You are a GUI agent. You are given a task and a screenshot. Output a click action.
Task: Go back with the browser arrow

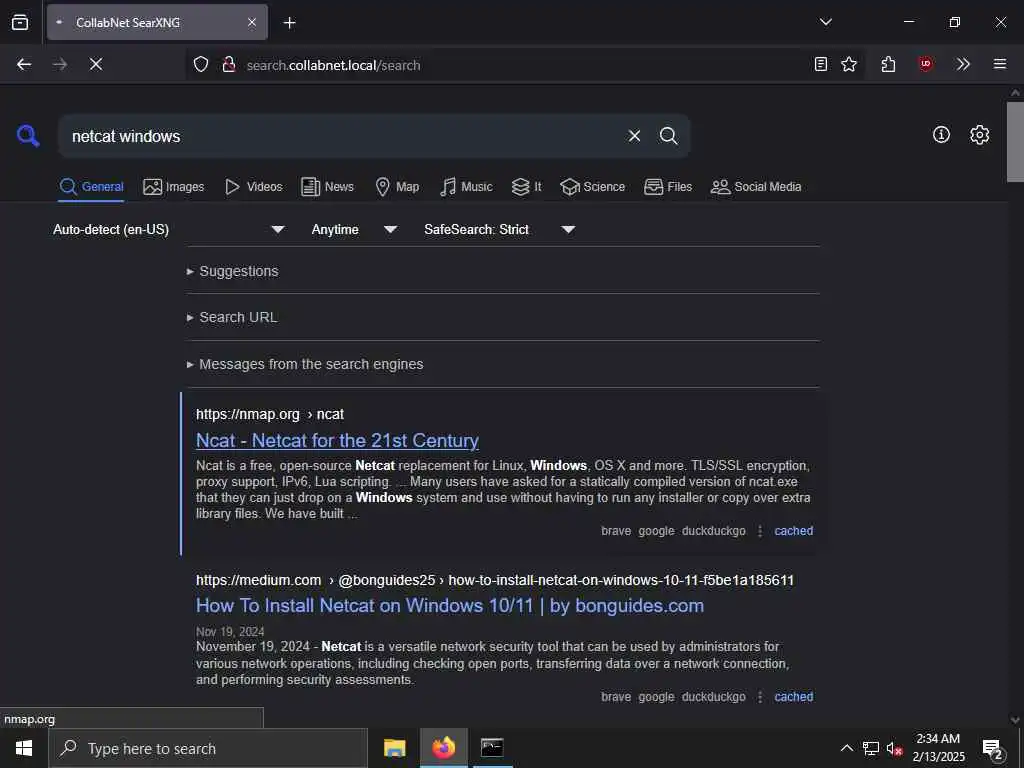click(x=24, y=64)
